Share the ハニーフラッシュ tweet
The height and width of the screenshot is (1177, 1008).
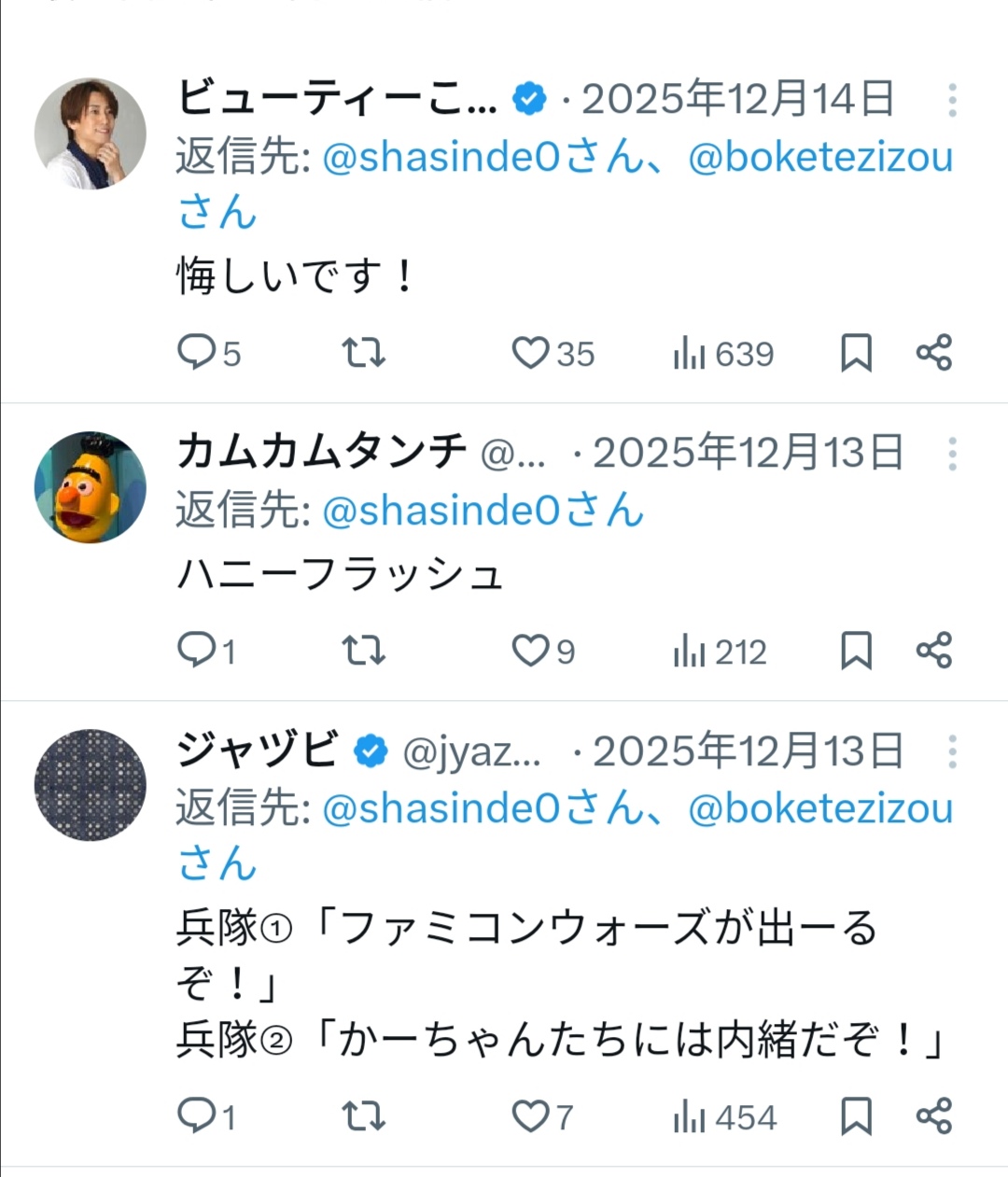933,650
